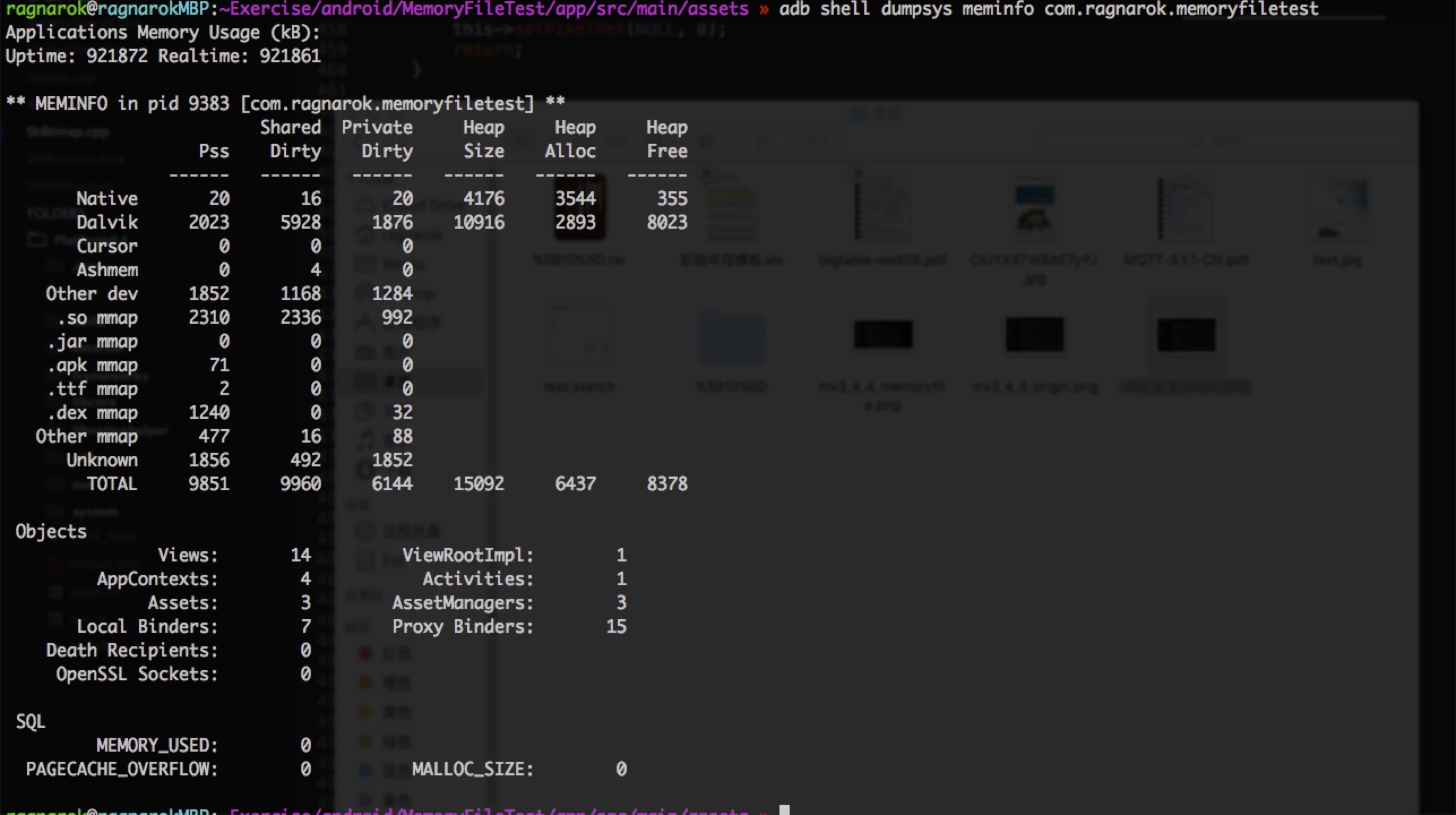
Task: Click the 'Native' row label
Action: pos(107,199)
